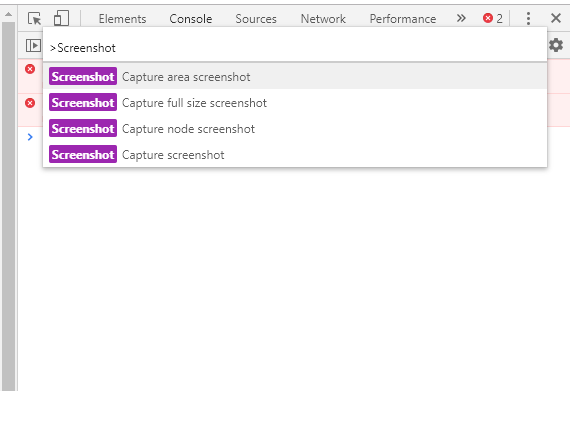Open the Sources tab

256,19
